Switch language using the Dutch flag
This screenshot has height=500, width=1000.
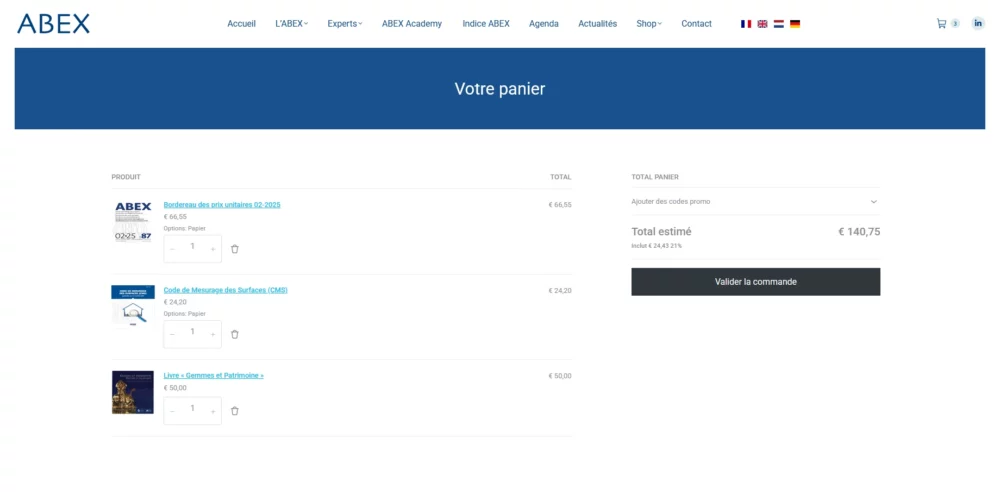779,24
